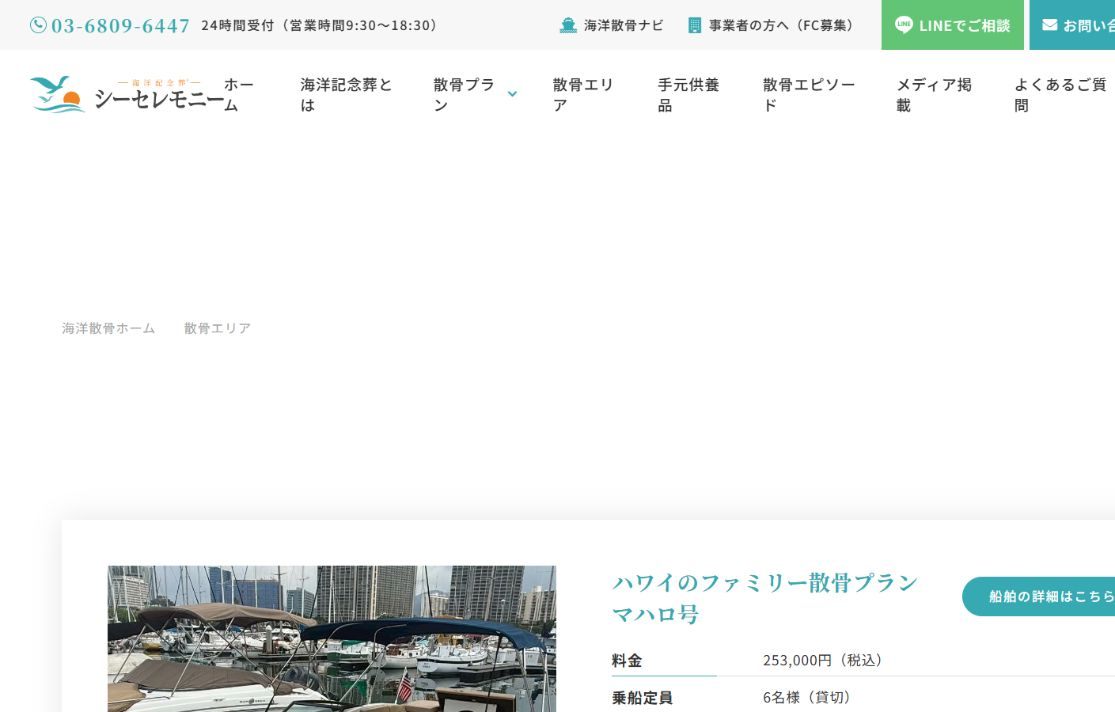Screen dimensions: 1115x712
Task: Click the LINE speech bubble icon
Action: [903, 25]
